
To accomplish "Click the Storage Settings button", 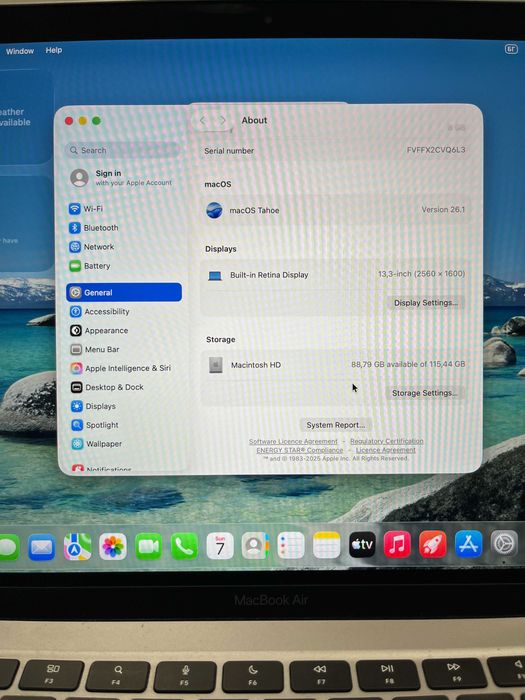I will pos(424,393).
